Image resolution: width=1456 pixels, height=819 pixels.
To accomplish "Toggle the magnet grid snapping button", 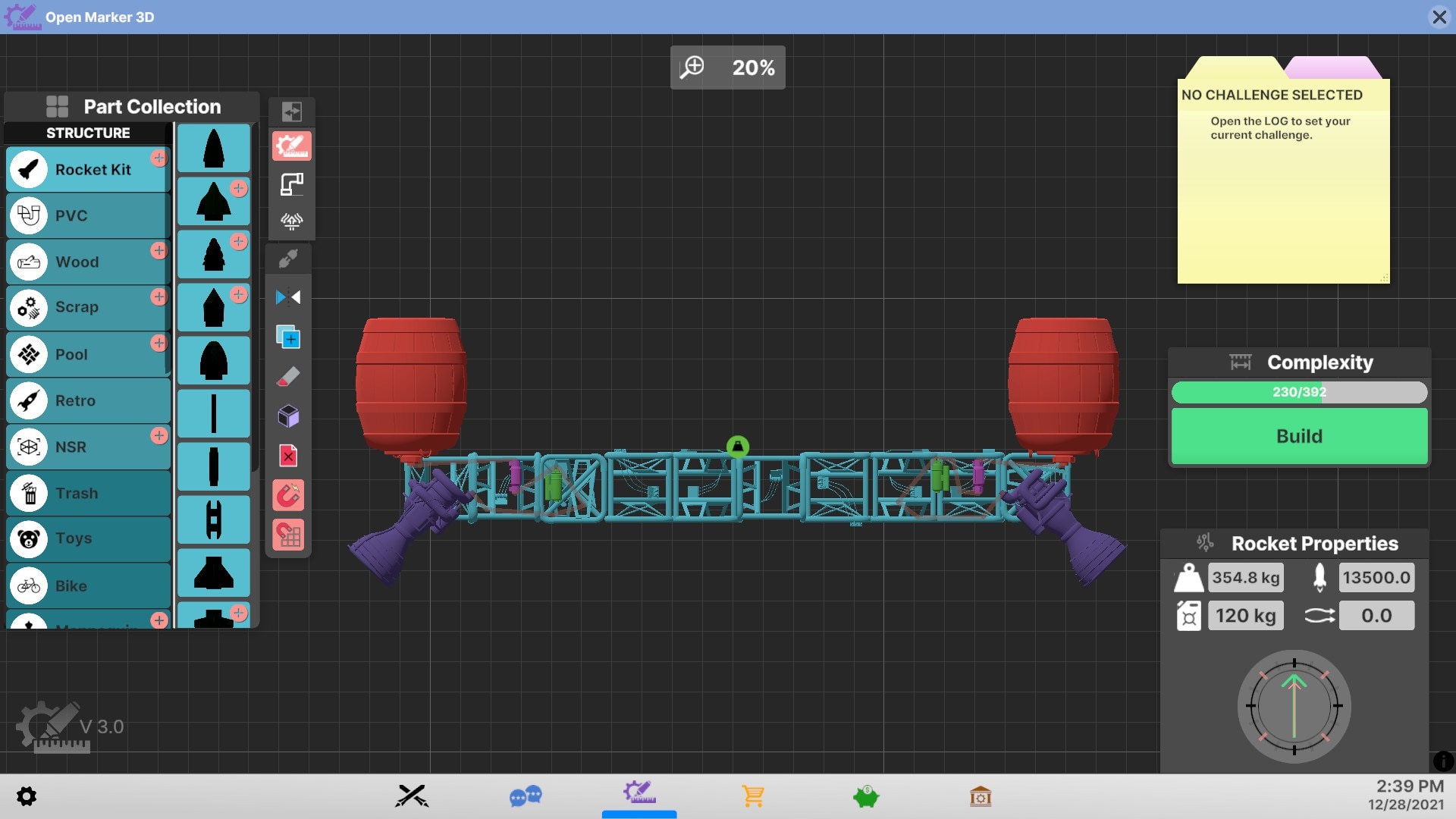I will (288, 535).
